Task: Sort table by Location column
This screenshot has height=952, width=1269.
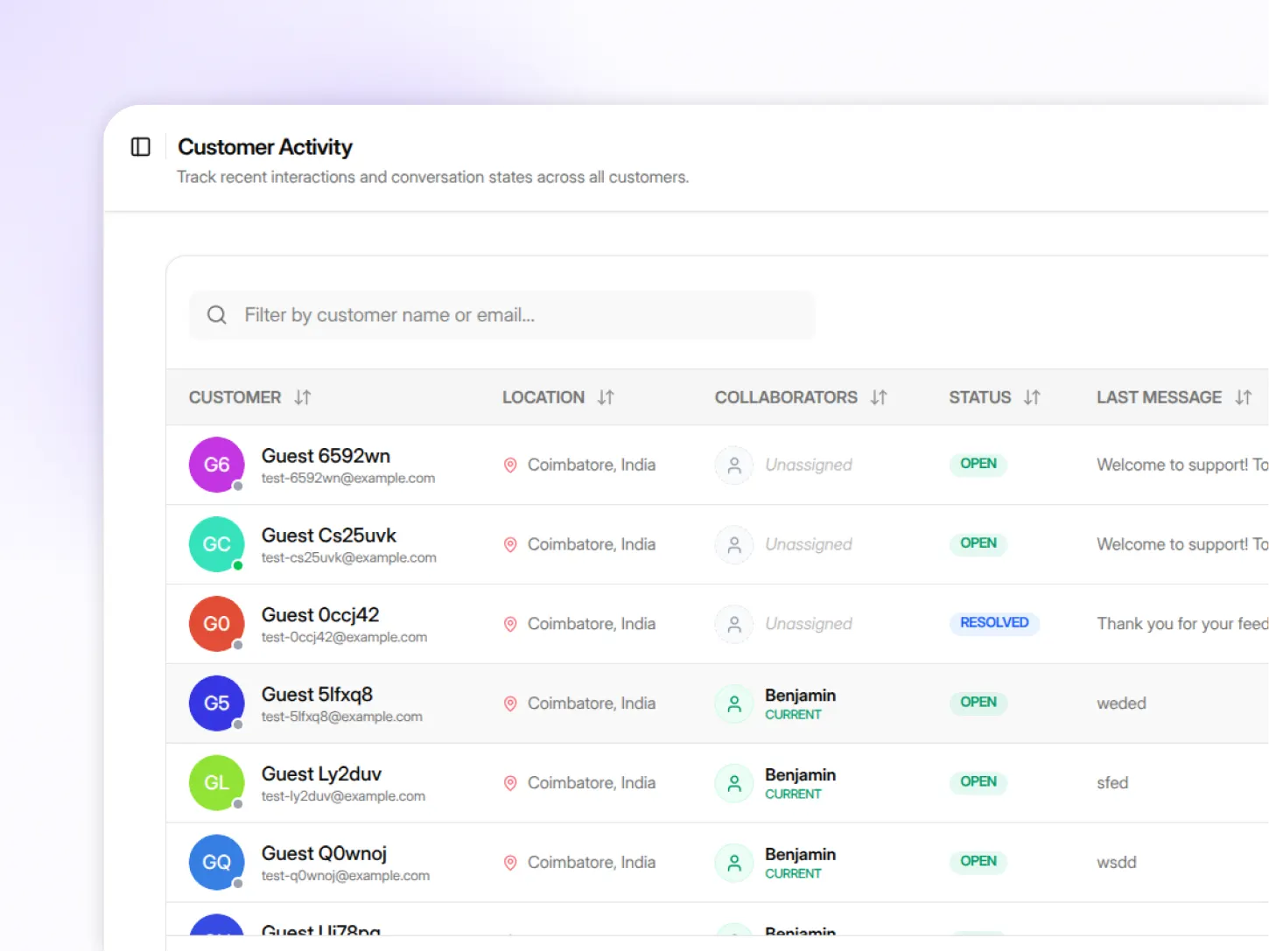Action: [606, 397]
